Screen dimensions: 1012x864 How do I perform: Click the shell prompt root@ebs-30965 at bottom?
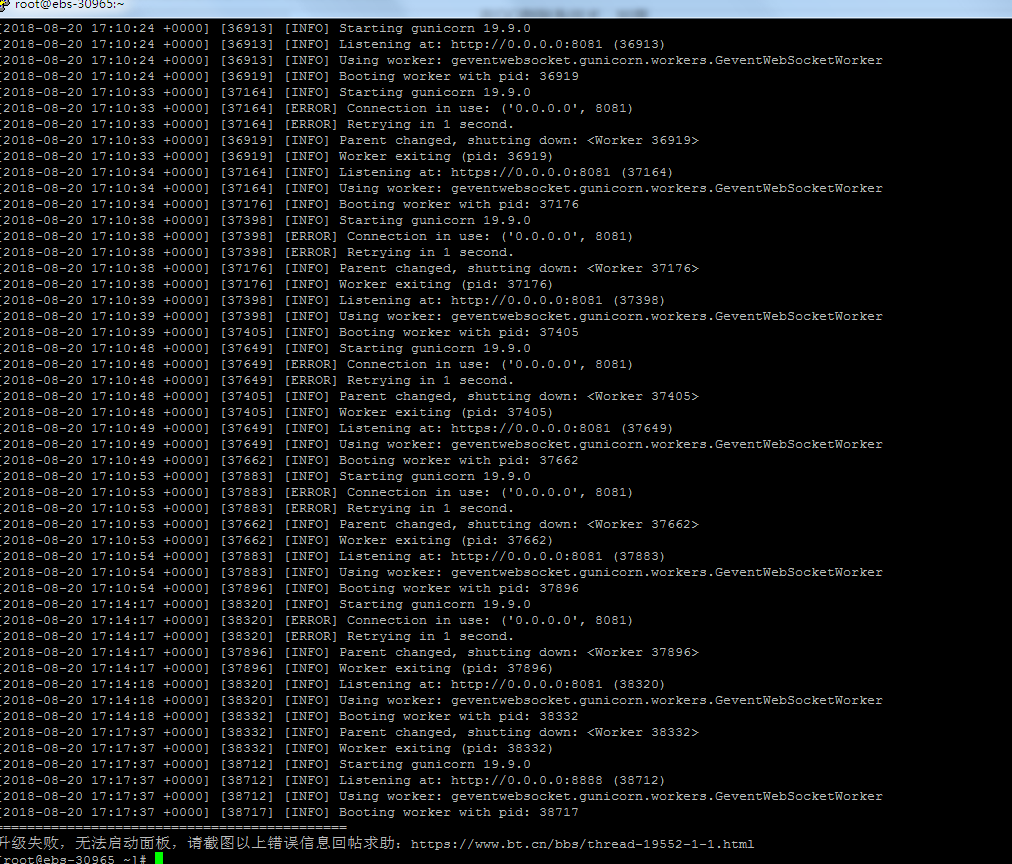(x=74, y=859)
